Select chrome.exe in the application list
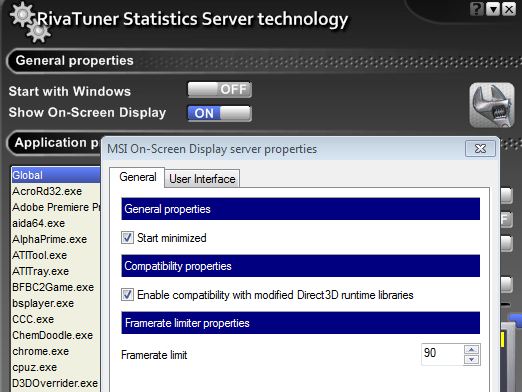Viewport: 522px width, 392px height. coord(56,351)
